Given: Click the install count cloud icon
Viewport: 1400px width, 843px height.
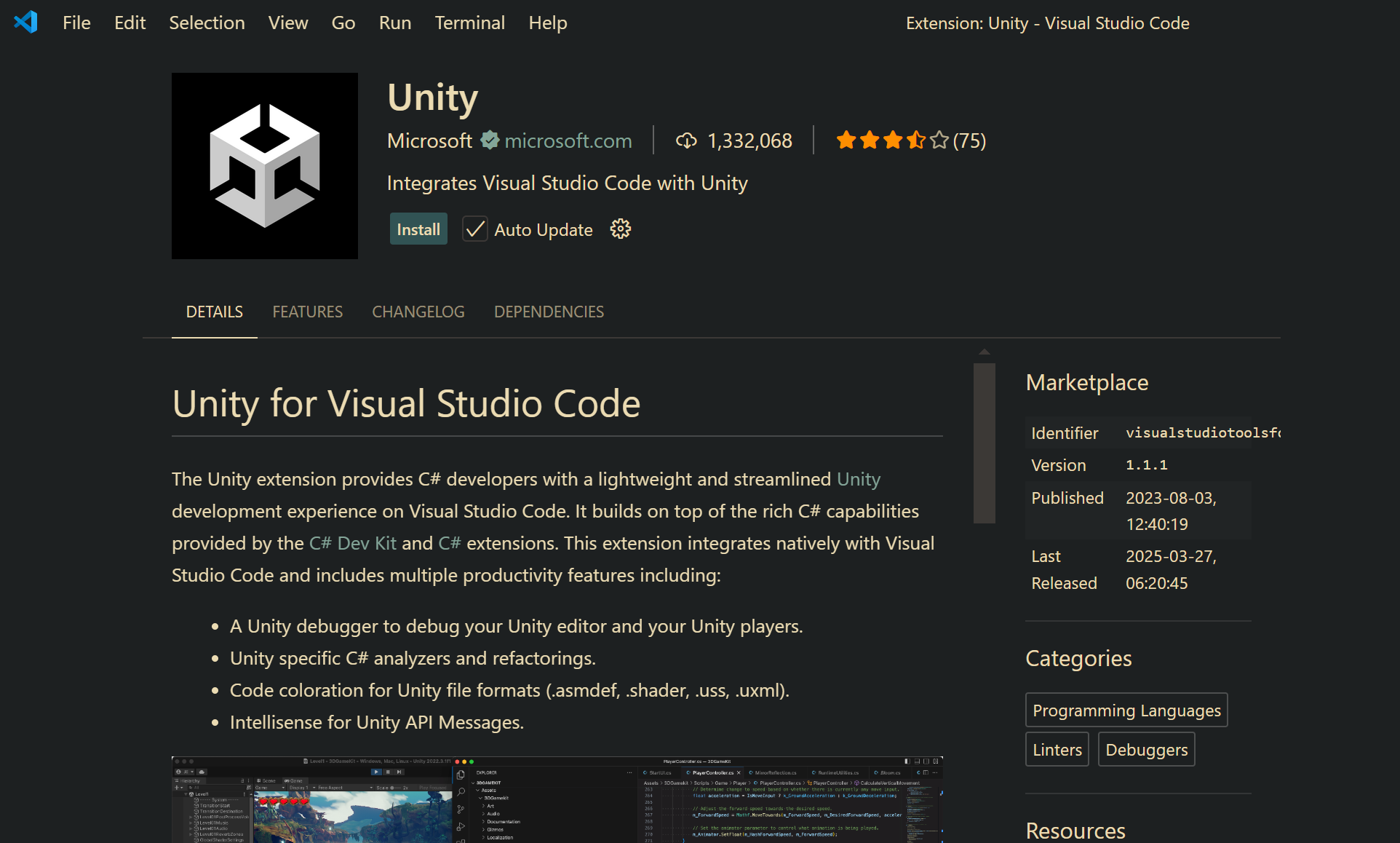Looking at the screenshot, I should (686, 140).
